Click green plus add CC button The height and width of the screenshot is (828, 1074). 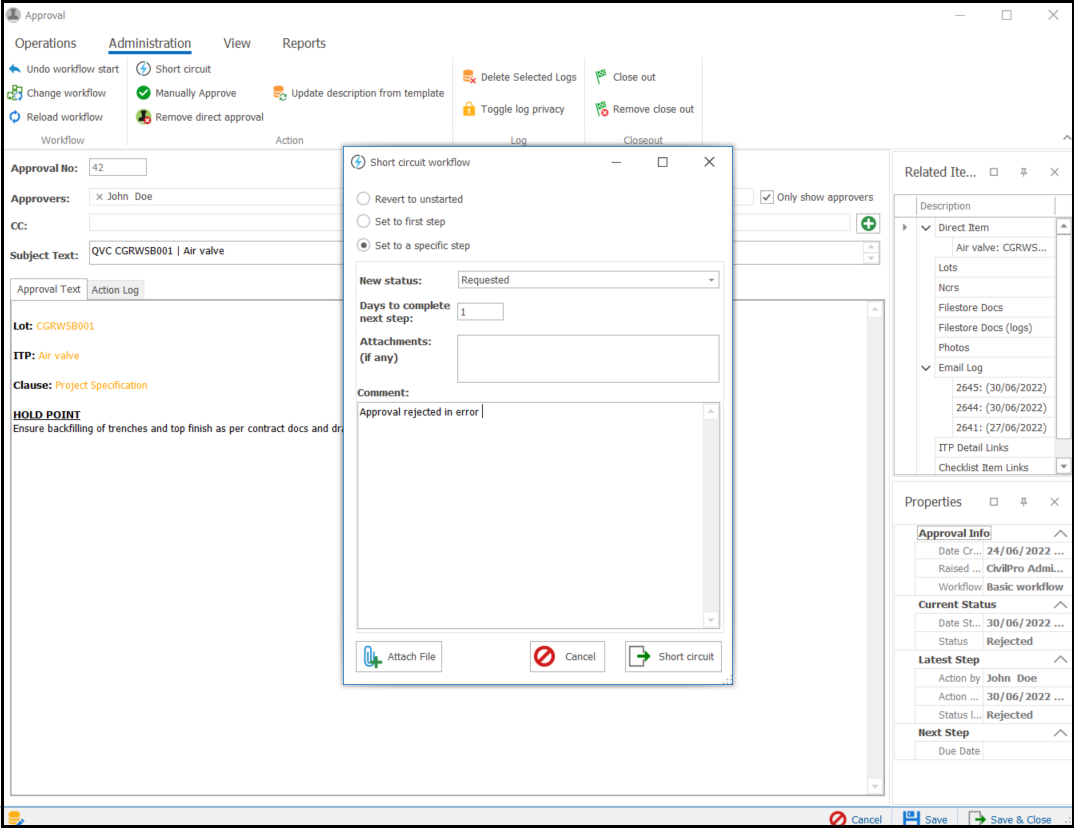(869, 223)
